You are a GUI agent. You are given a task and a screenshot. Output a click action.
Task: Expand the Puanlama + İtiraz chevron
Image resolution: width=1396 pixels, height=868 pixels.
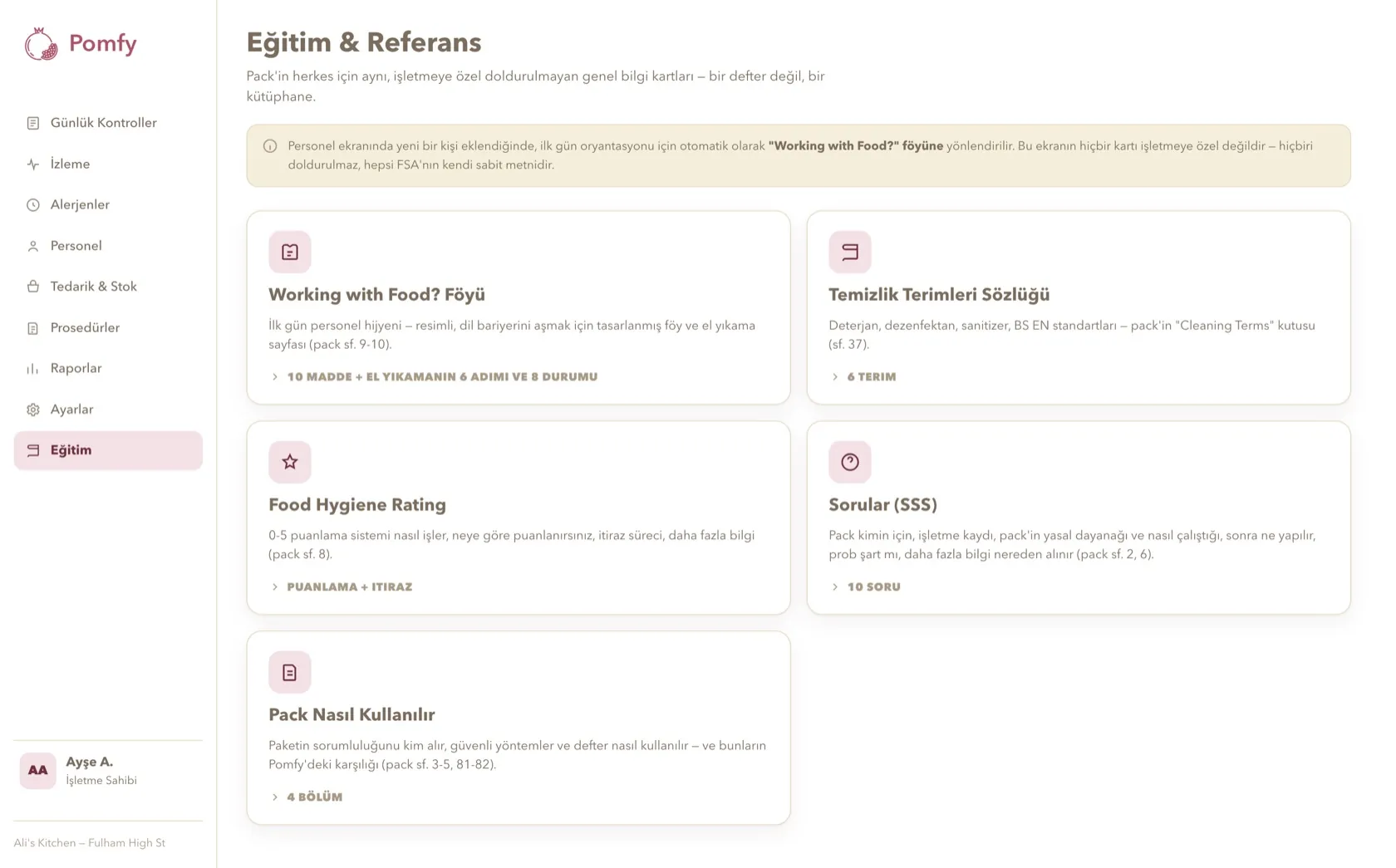pyautogui.click(x=275, y=587)
